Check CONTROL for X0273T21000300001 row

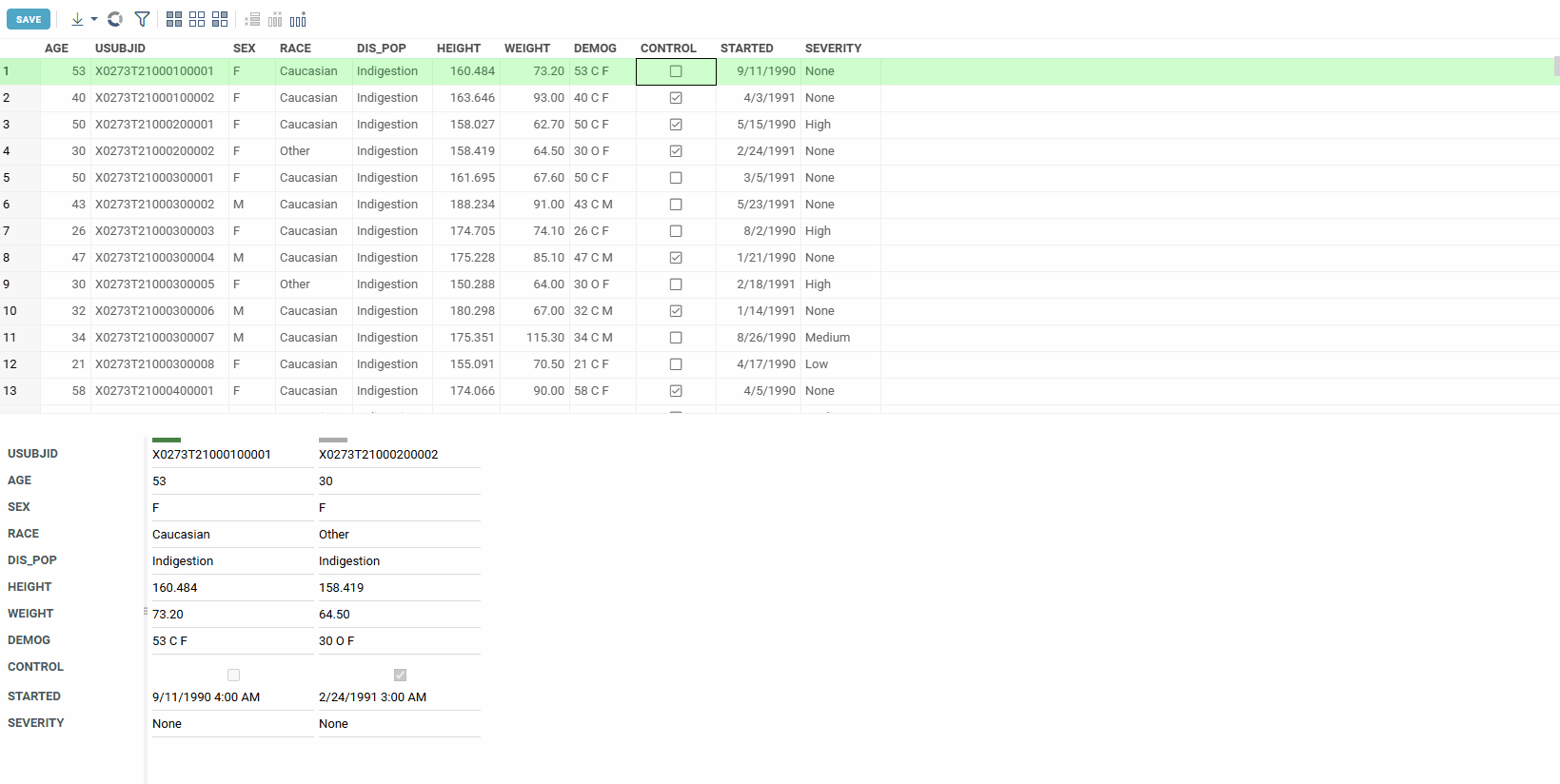tap(676, 178)
